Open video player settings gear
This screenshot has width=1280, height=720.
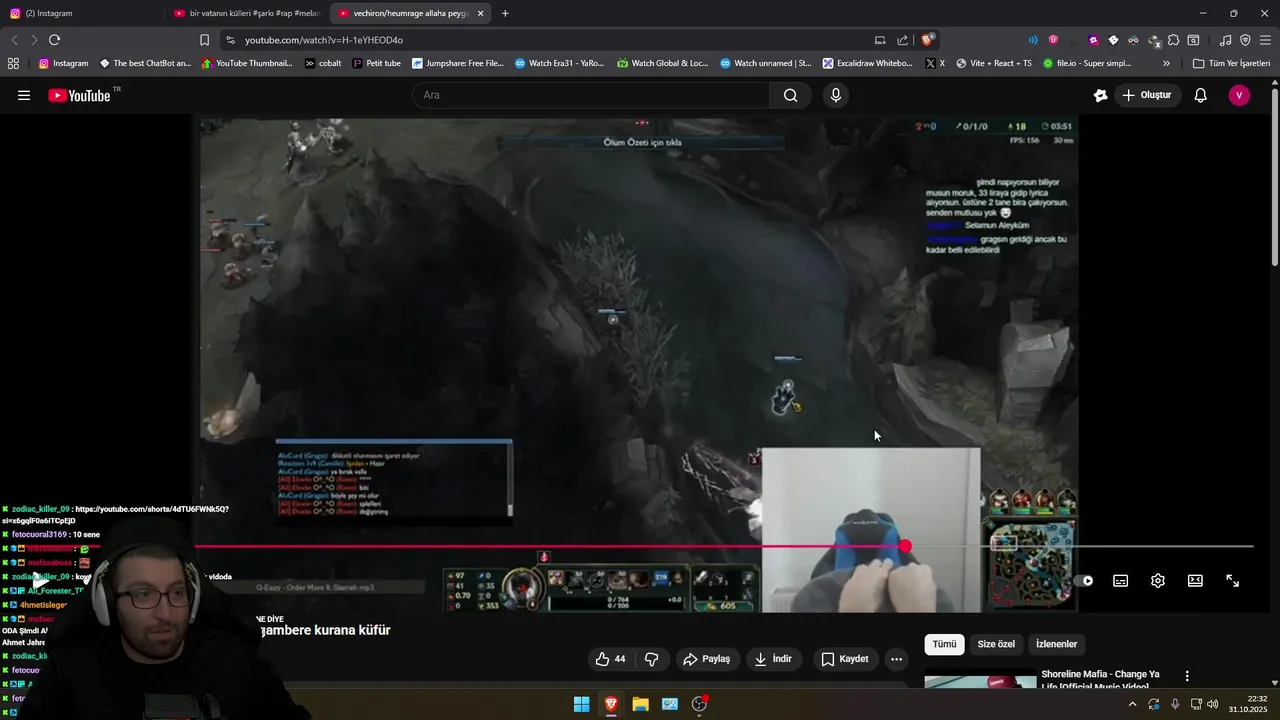pyautogui.click(x=1158, y=581)
